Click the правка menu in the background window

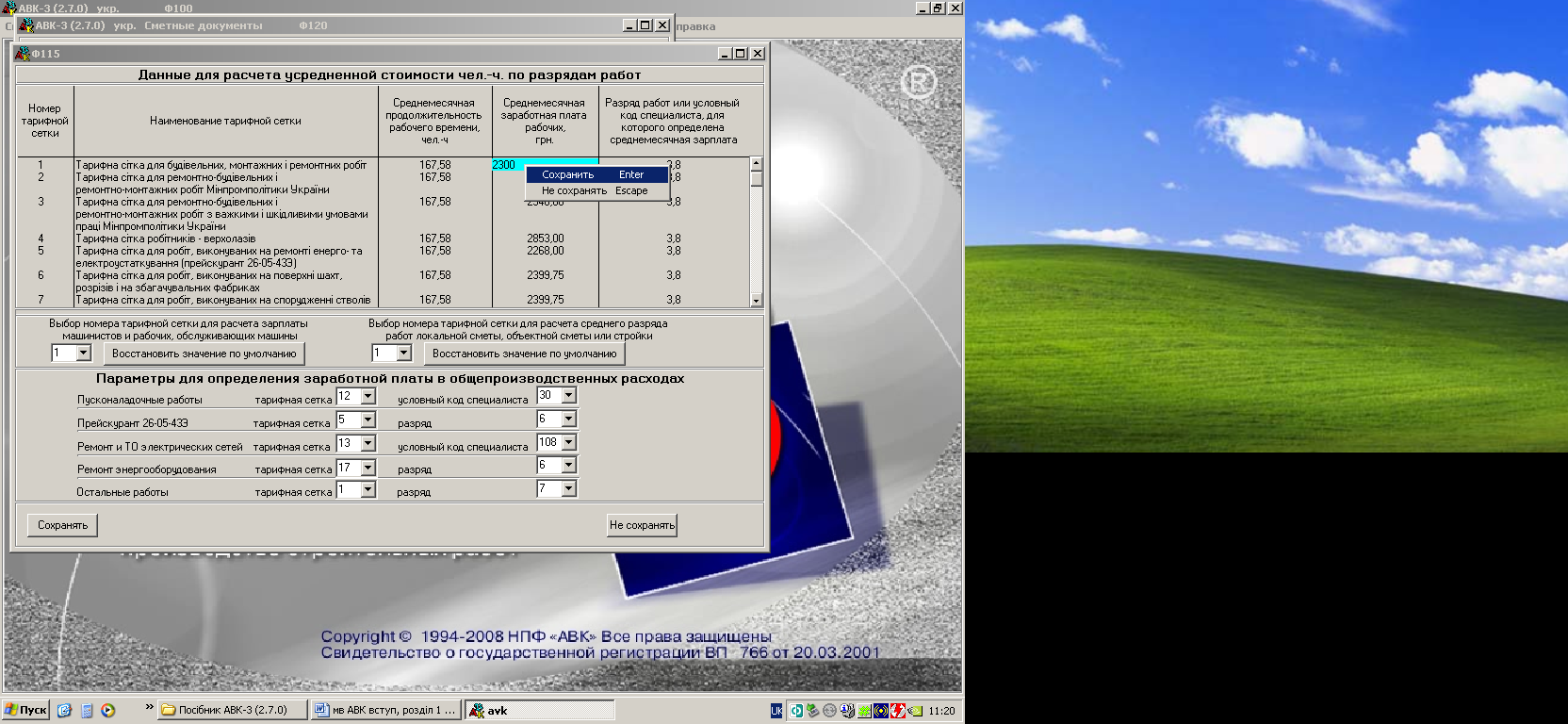pos(695,26)
